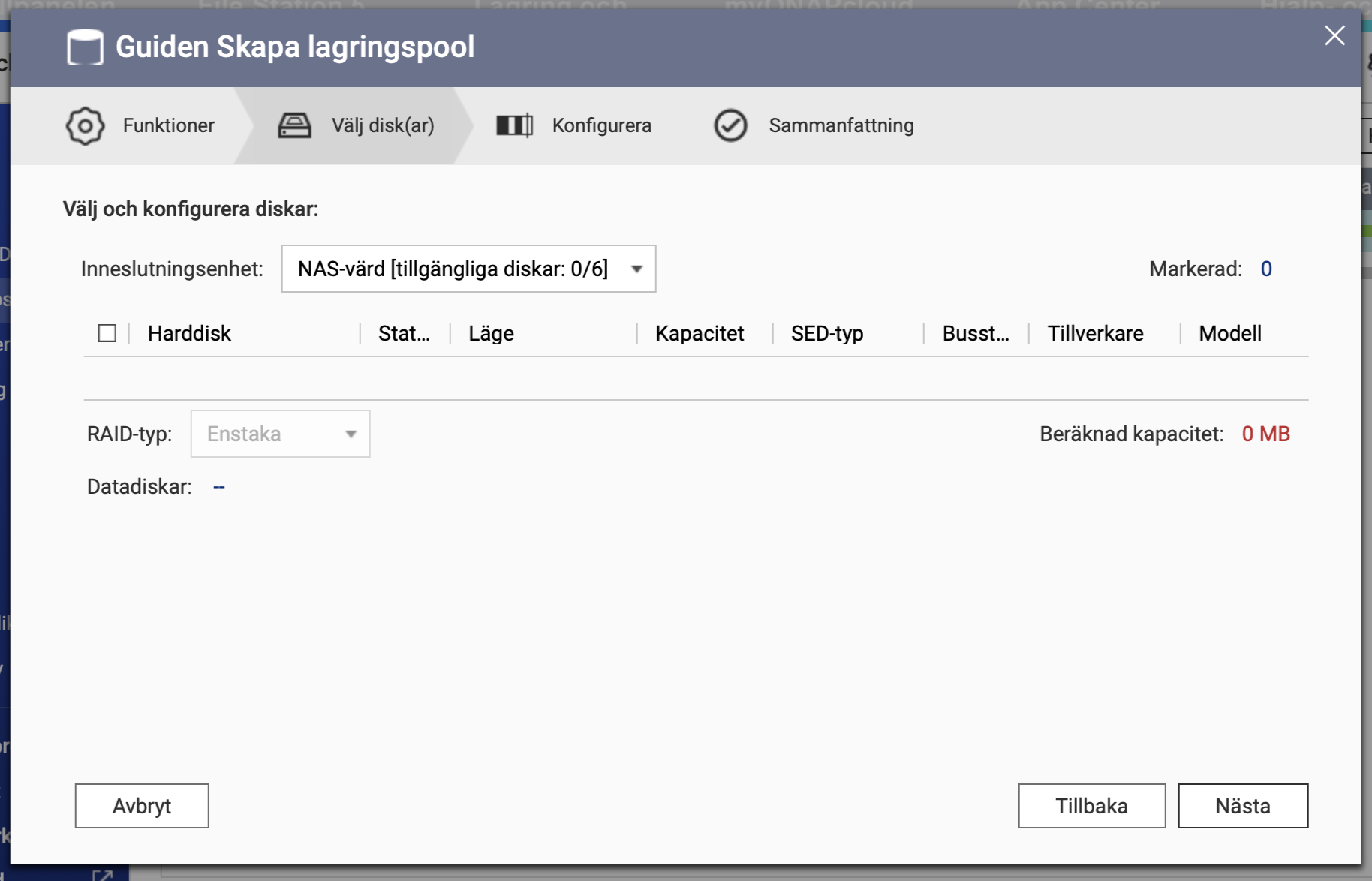Click the Sammanfattning checkmark icon
The image size is (1372, 881).
point(730,125)
